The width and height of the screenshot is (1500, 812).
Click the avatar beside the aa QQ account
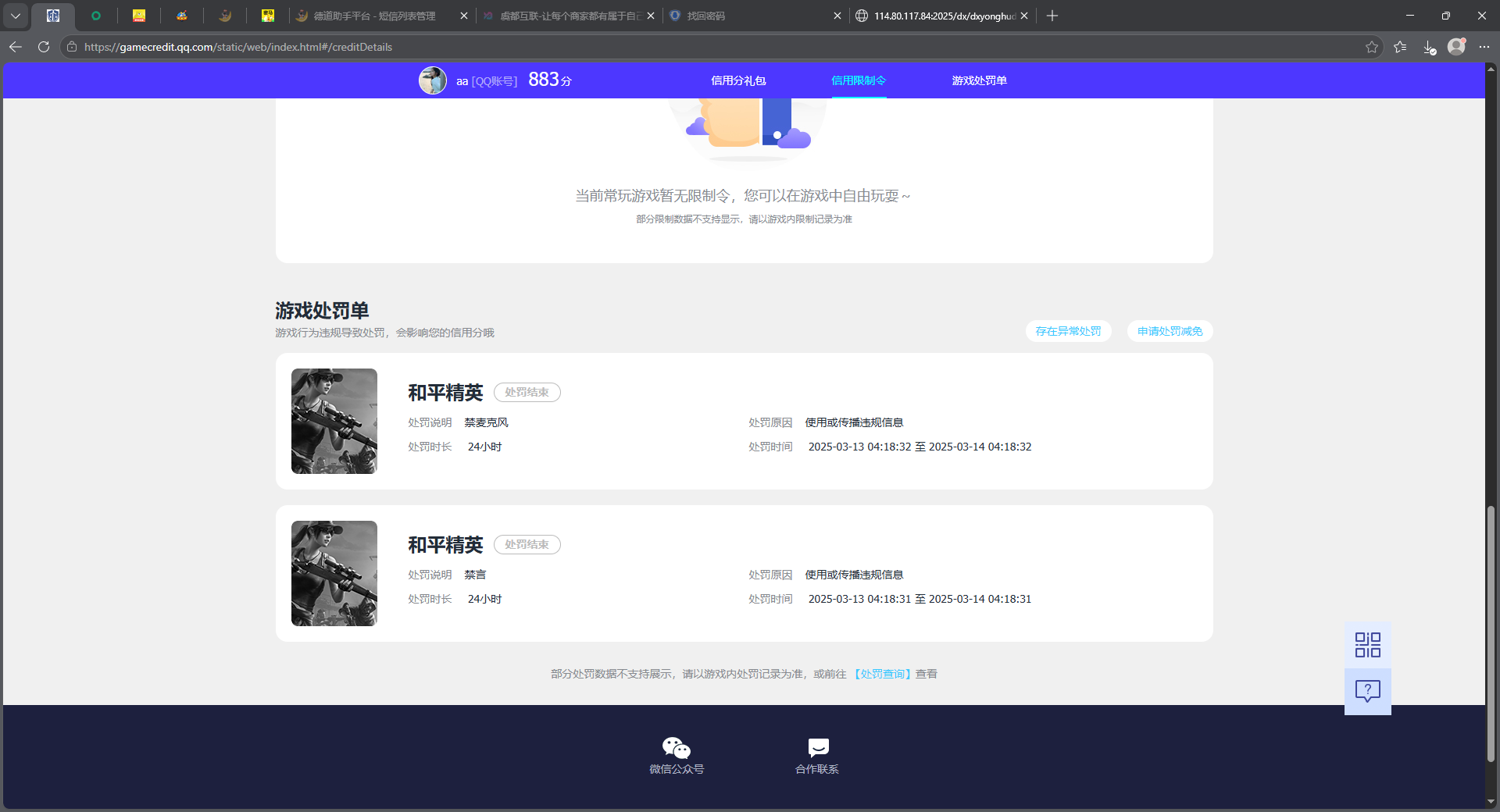coord(433,80)
